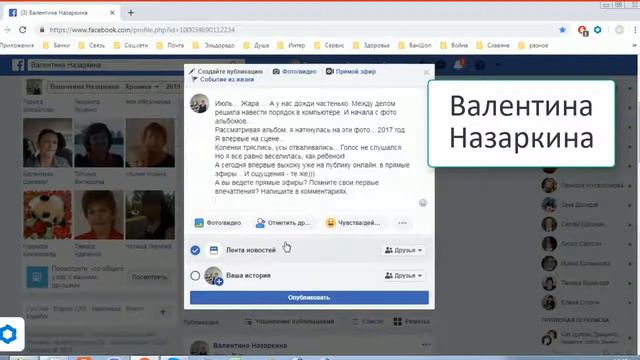This screenshot has height=360, width=640.
Task: Switch to Прямой эфир tab
Action: tap(351, 71)
